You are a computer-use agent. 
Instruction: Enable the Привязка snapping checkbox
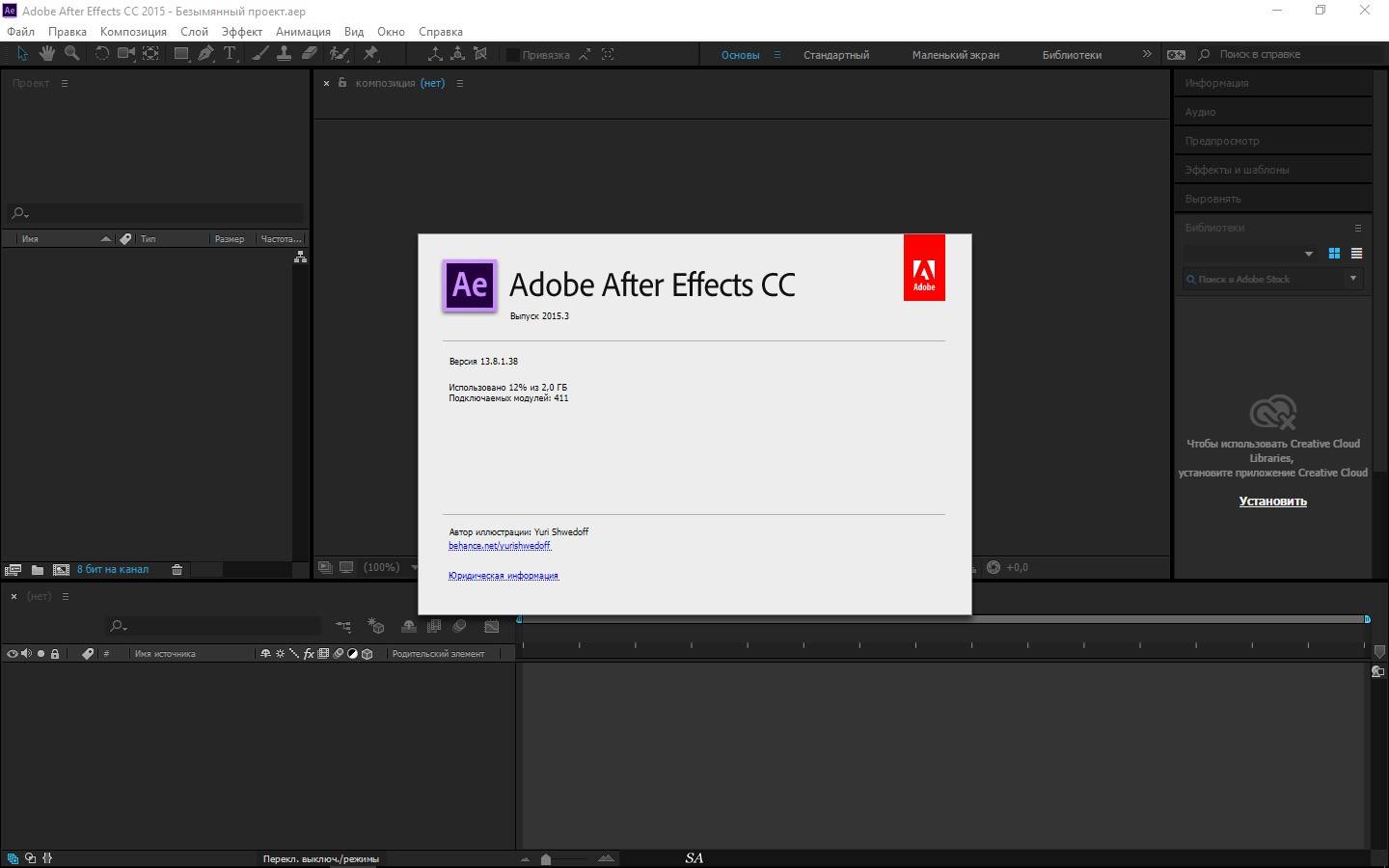[x=513, y=55]
